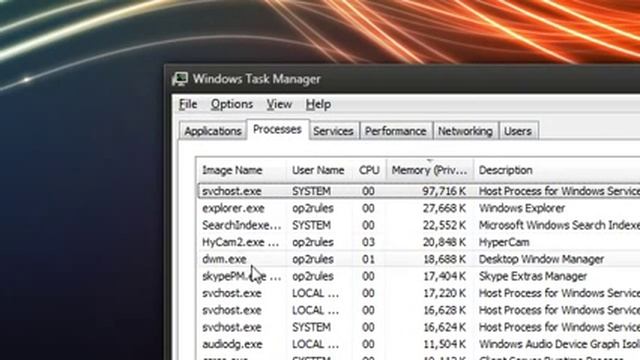Sort by Image Name column header
The image size is (640, 360).
point(242,170)
